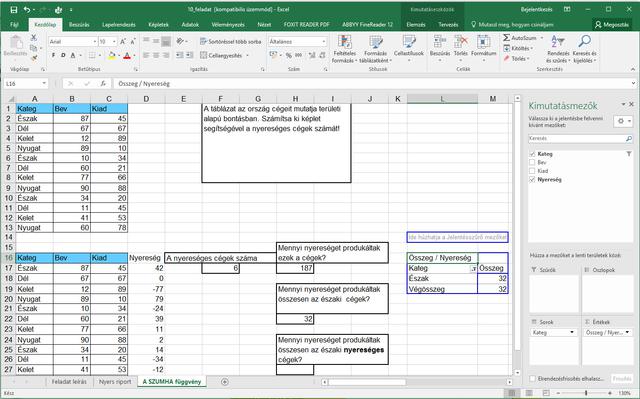
Task: Click the search magnifier in field list
Action: pos(629,139)
